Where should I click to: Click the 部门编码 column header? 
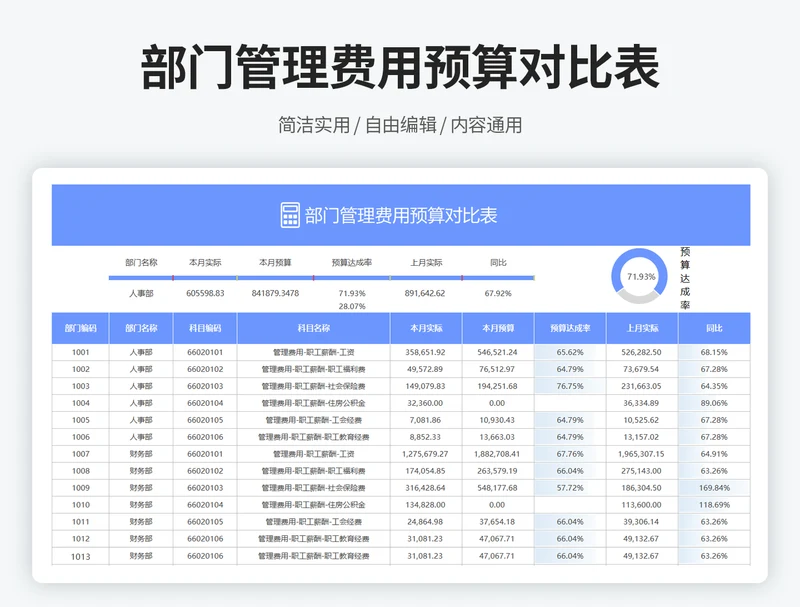[80, 328]
